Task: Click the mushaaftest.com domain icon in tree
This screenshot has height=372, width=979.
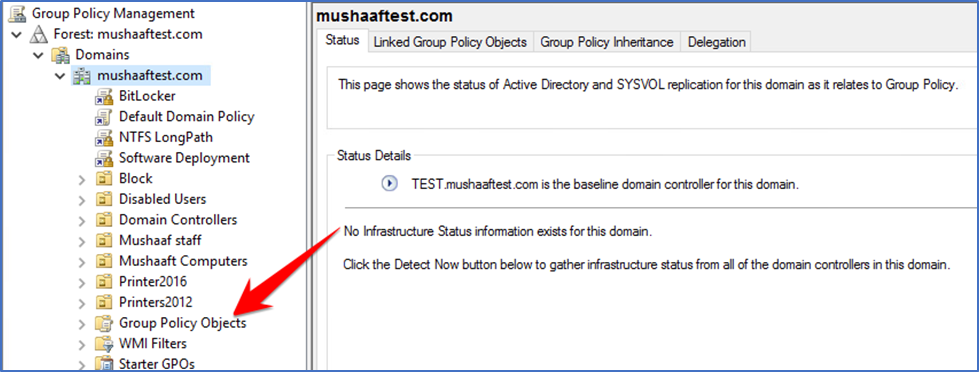Action: (82, 76)
